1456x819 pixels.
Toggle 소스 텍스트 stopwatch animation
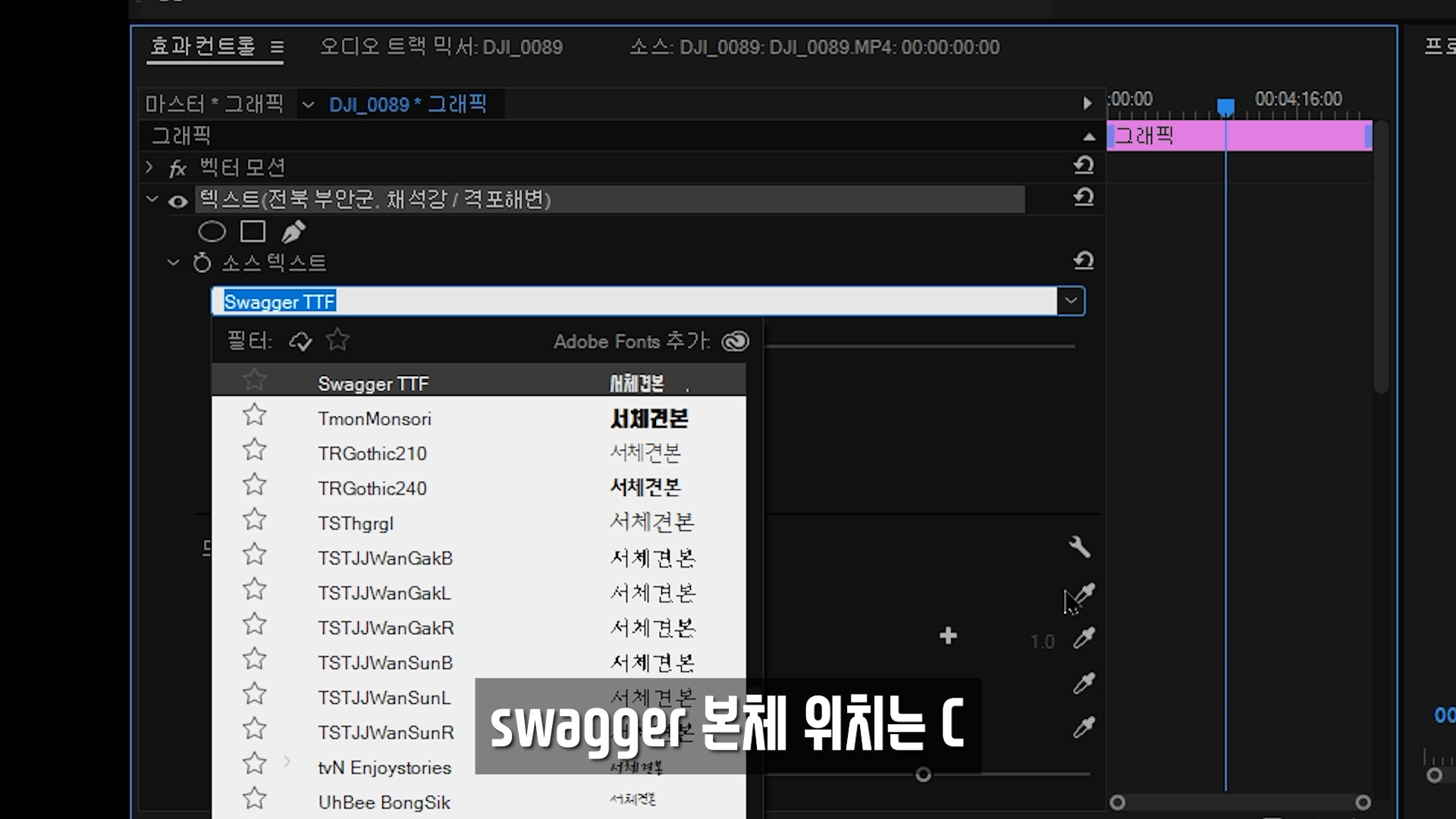coord(202,263)
